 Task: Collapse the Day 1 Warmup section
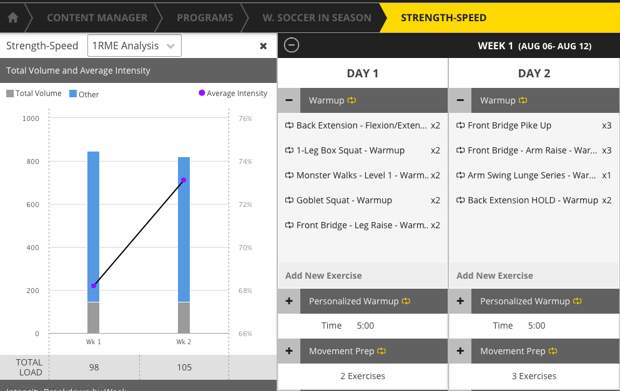[289, 100]
